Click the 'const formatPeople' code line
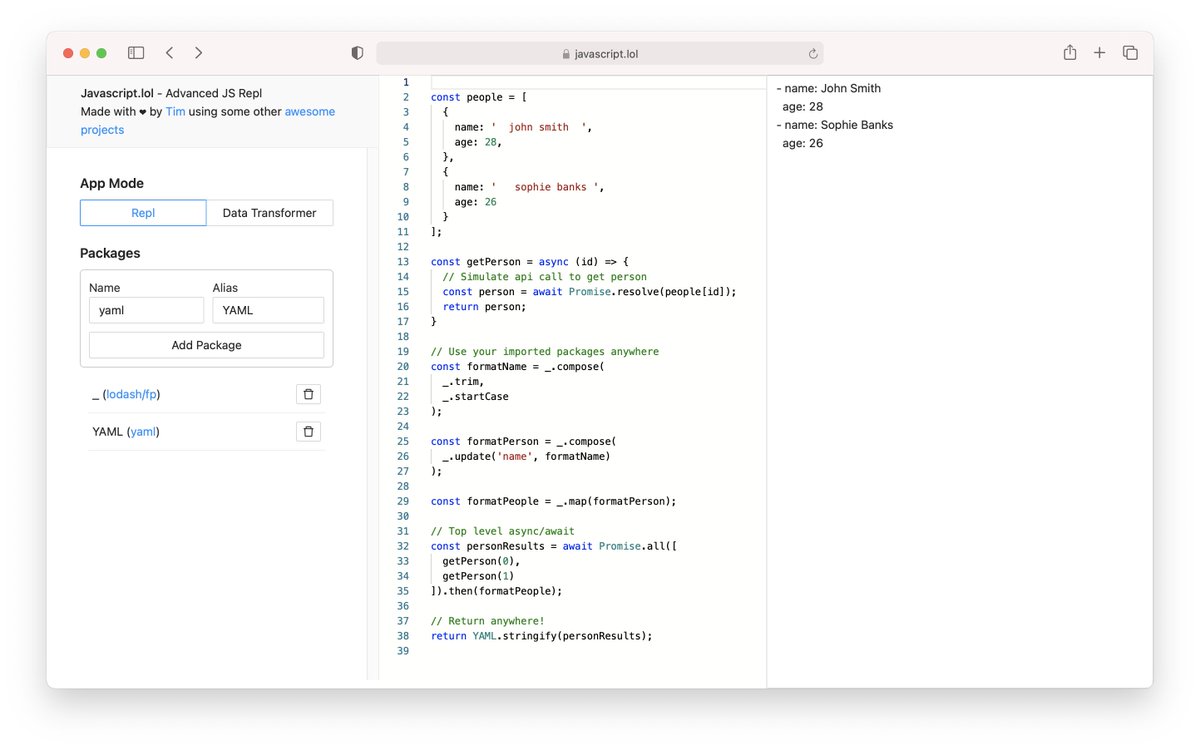The height and width of the screenshot is (750, 1200). (x=554, y=502)
